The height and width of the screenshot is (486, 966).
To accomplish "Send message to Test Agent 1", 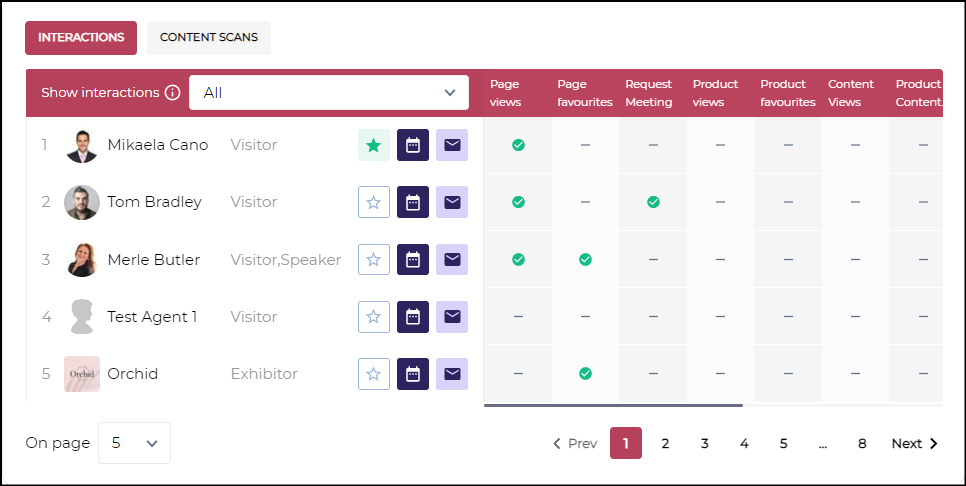I will pos(452,317).
